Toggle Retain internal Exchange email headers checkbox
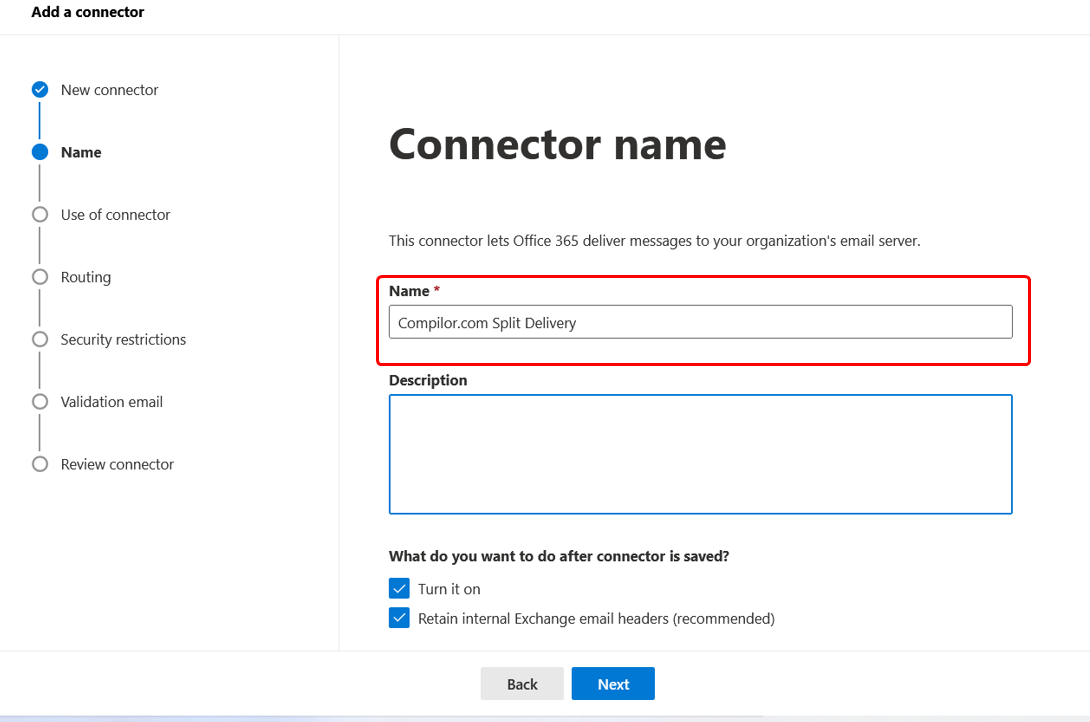The image size is (1090, 722). point(399,618)
